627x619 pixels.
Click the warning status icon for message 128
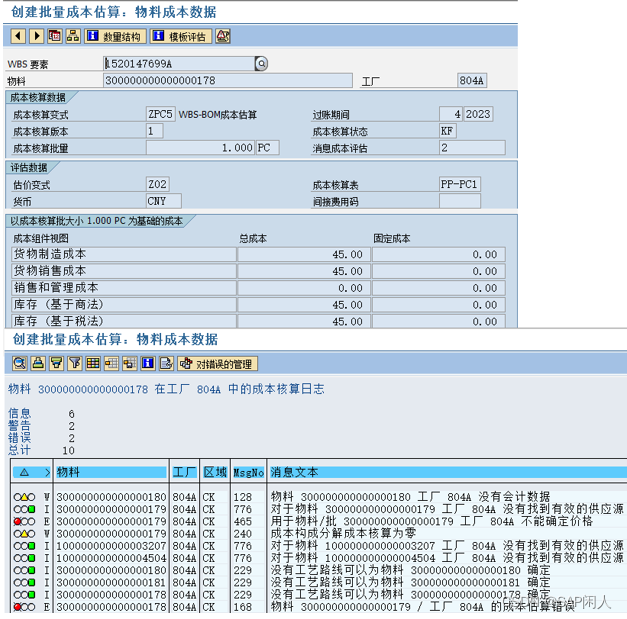pos(24,497)
